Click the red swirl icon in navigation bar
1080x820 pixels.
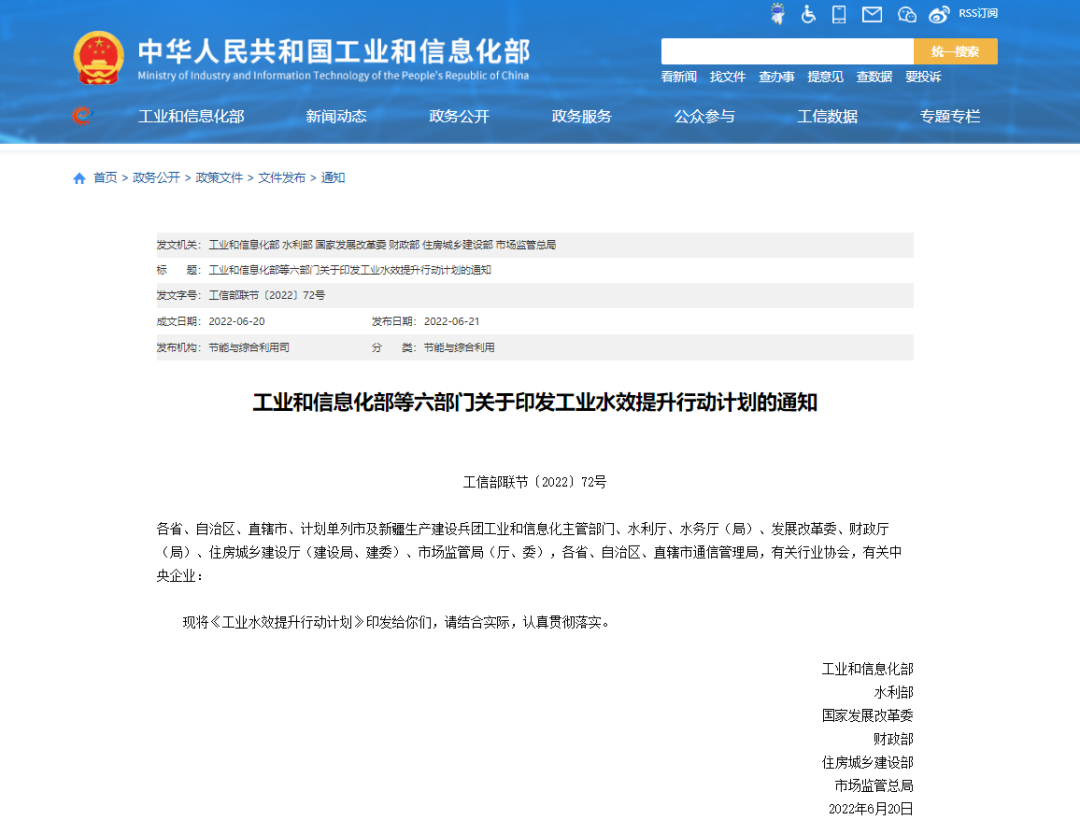pos(82,116)
